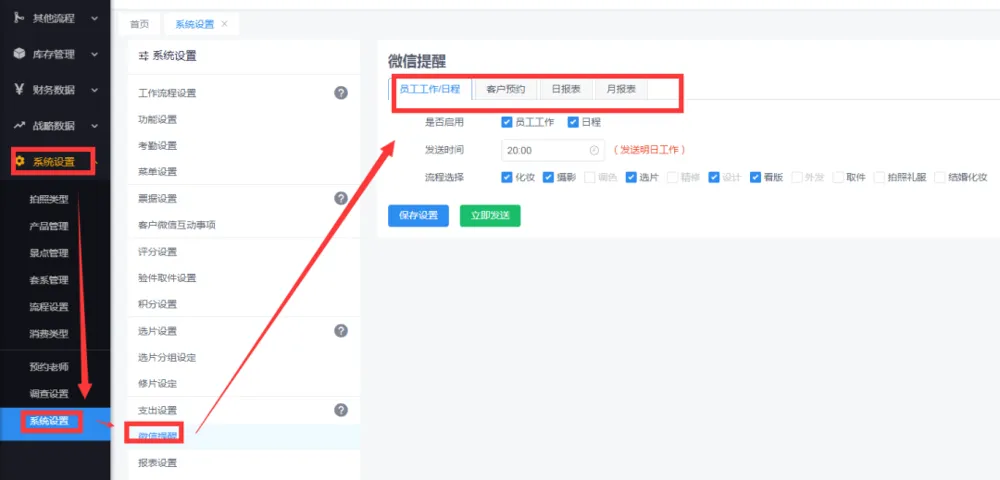The image size is (1000, 480).
Task: Switch to the 月报表 tab
Action: tap(621, 89)
